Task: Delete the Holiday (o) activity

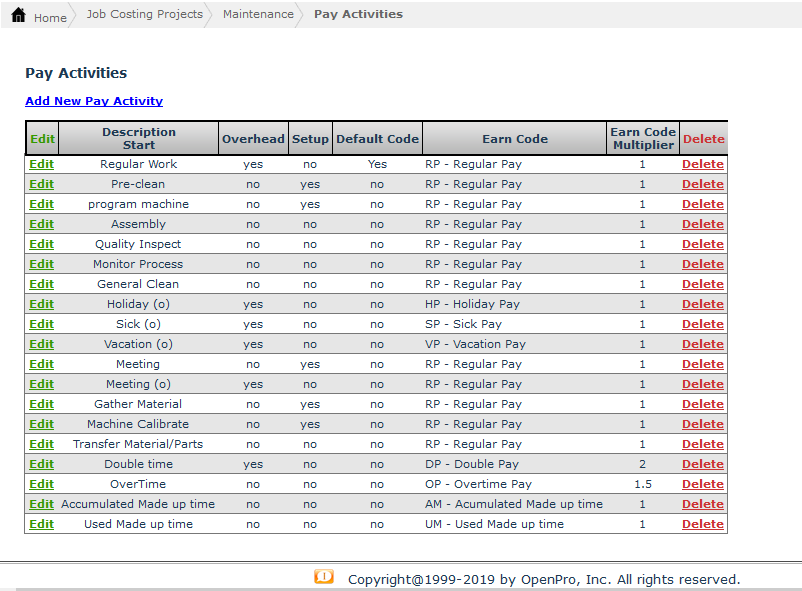Action: click(x=702, y=304)
